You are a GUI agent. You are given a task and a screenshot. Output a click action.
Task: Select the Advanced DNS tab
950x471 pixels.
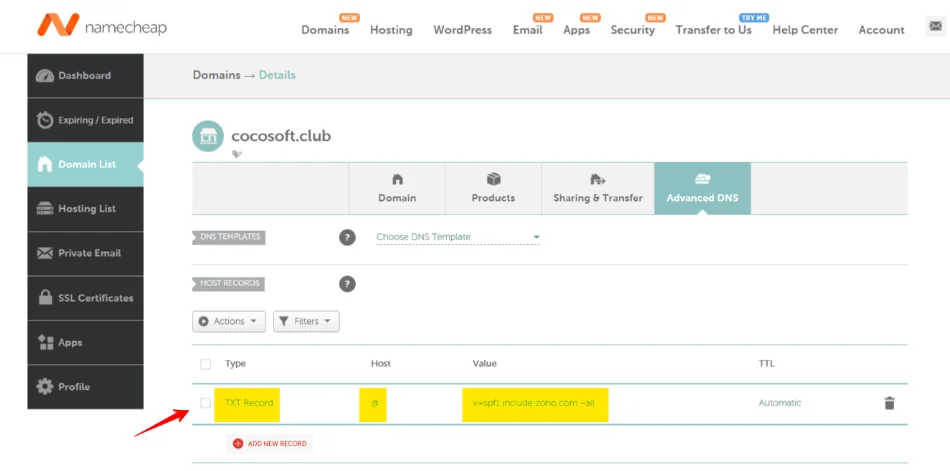702,189
